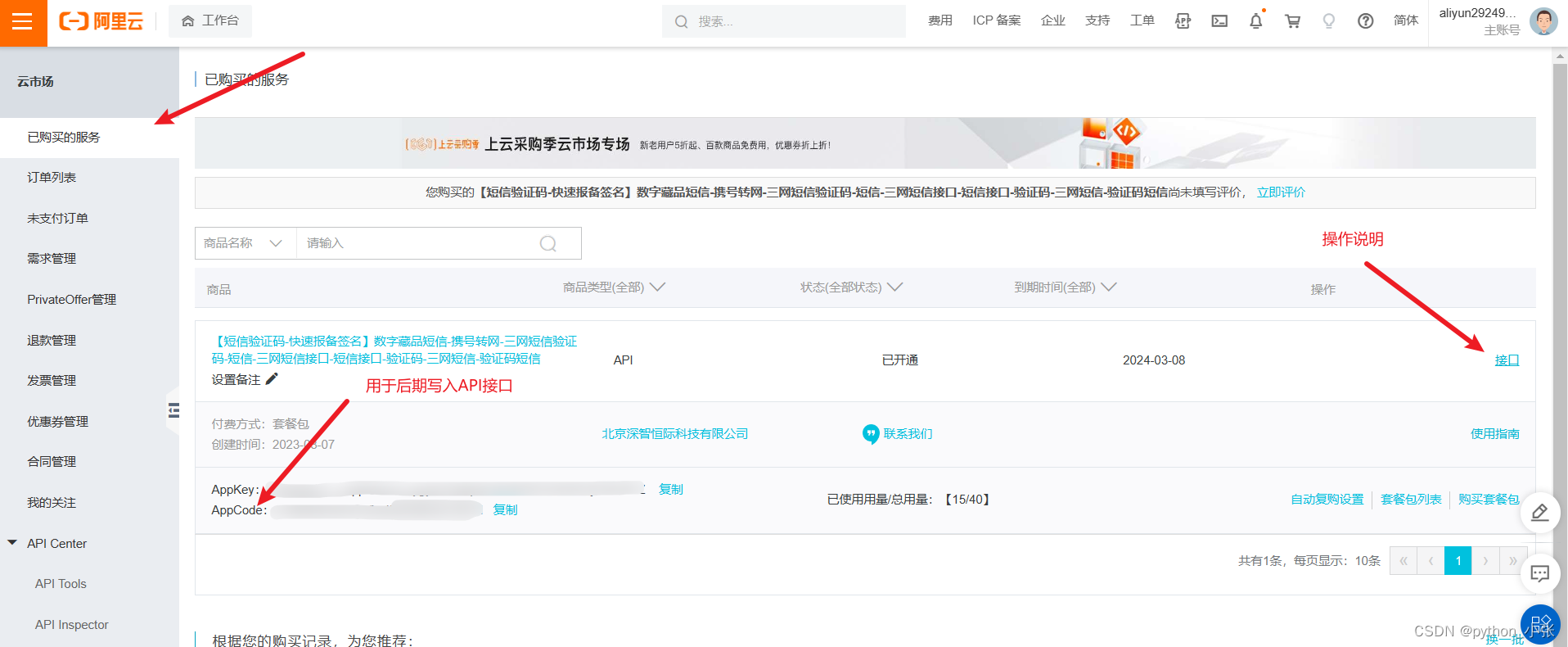Screen dimensions: 1568x647
Task: Open the 商品名称 search-type dropdown
Action: point(245,243)
